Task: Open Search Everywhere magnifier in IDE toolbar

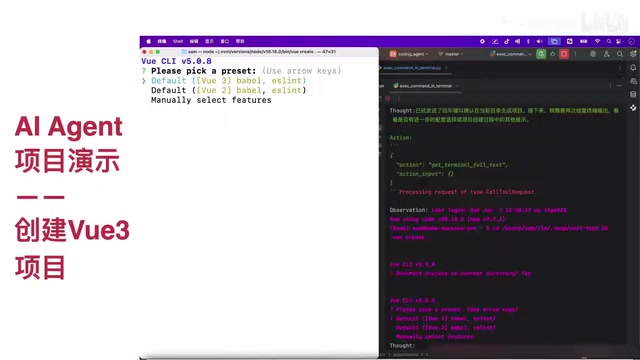Action: click(620, 54)
